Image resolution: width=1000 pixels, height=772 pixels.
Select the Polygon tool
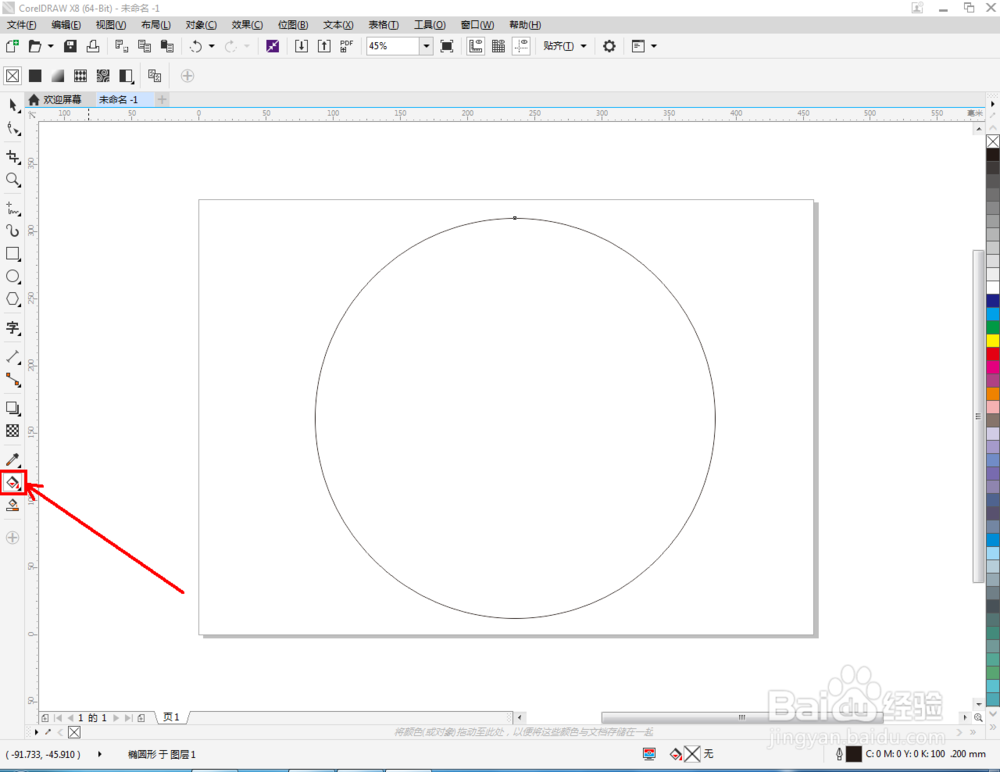(x=13, y=299)
